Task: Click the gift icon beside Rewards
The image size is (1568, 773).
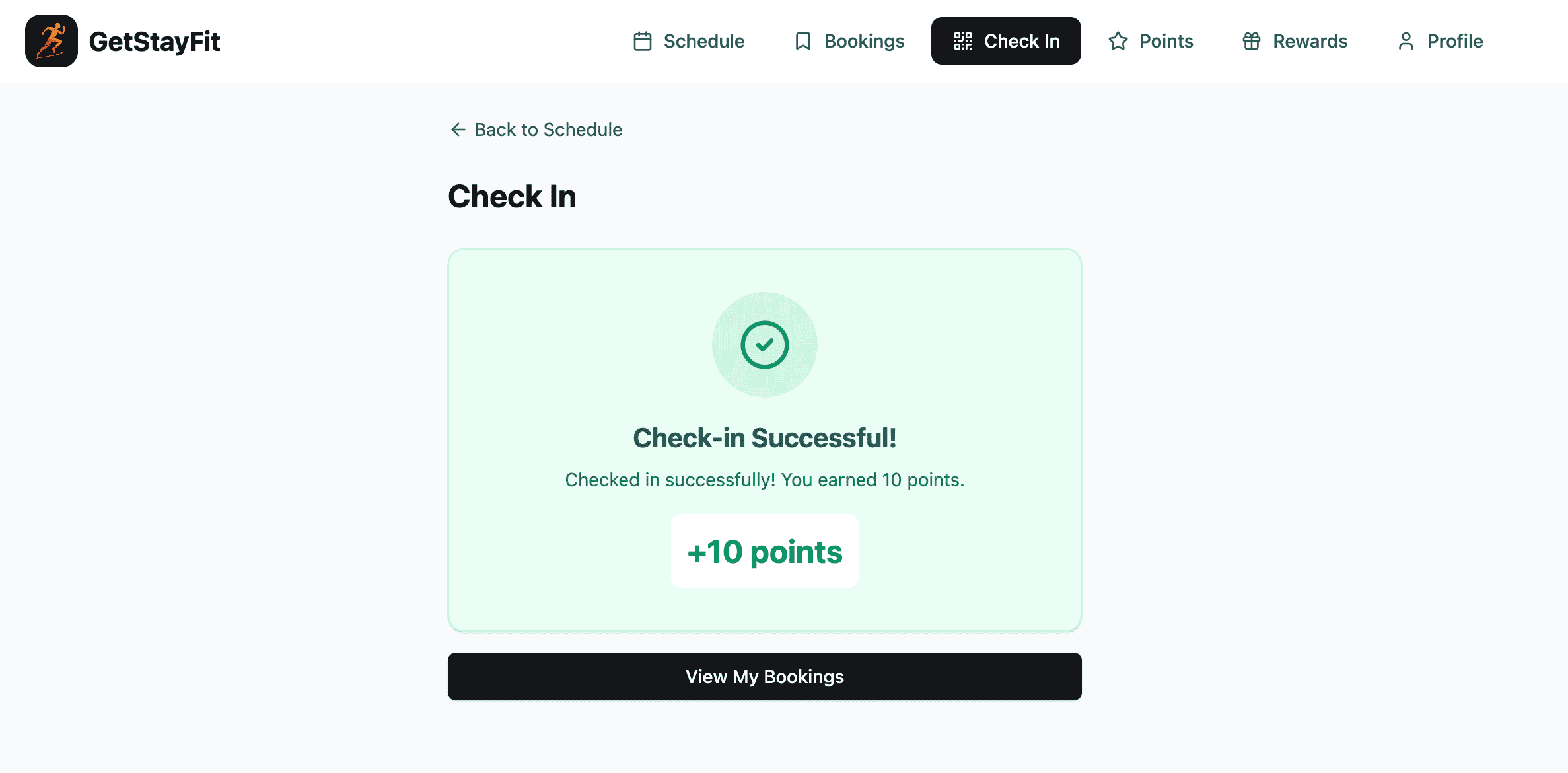Action: 1251,41
